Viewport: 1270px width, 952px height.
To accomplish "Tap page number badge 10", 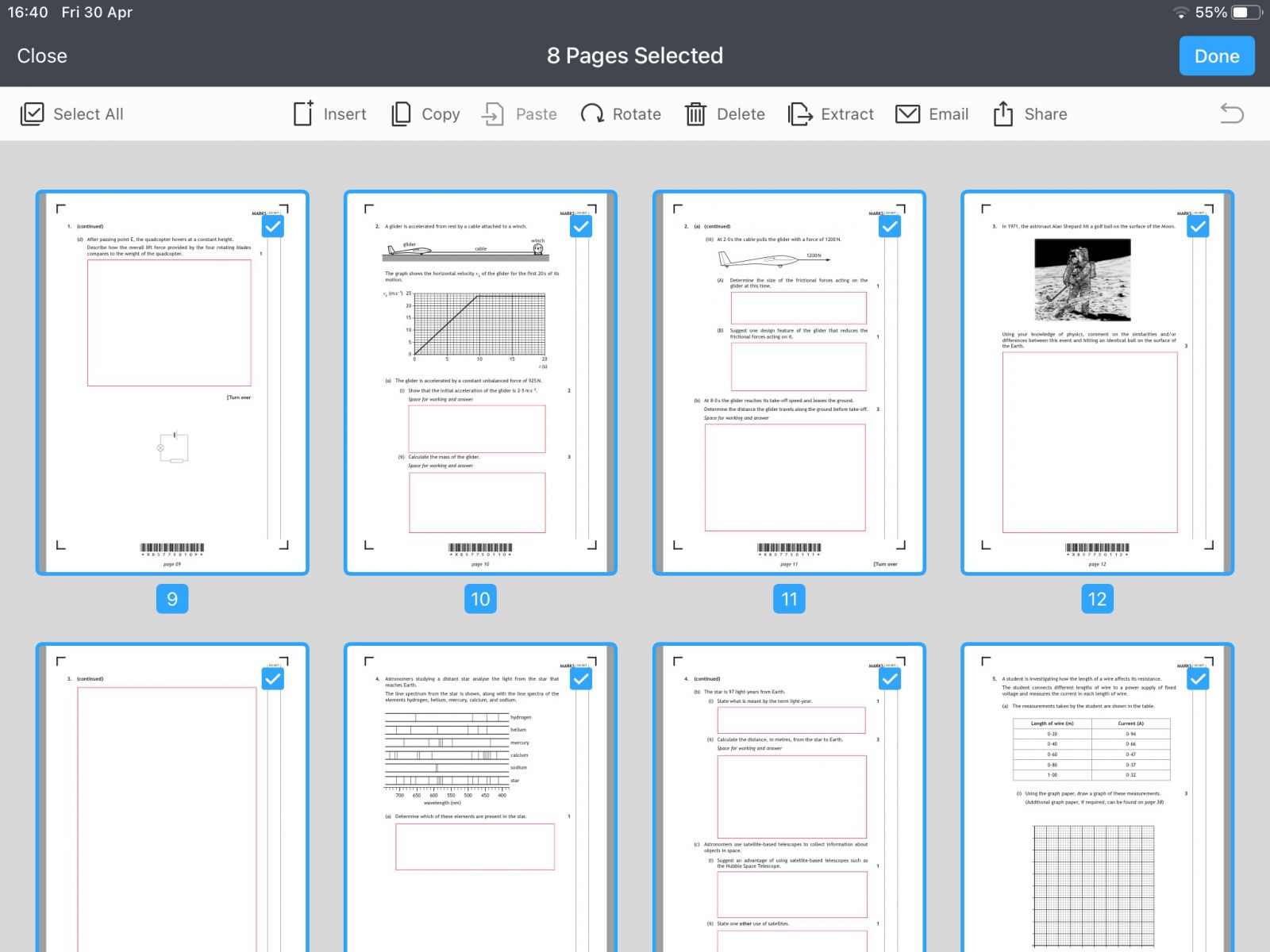I will [480, 599].
